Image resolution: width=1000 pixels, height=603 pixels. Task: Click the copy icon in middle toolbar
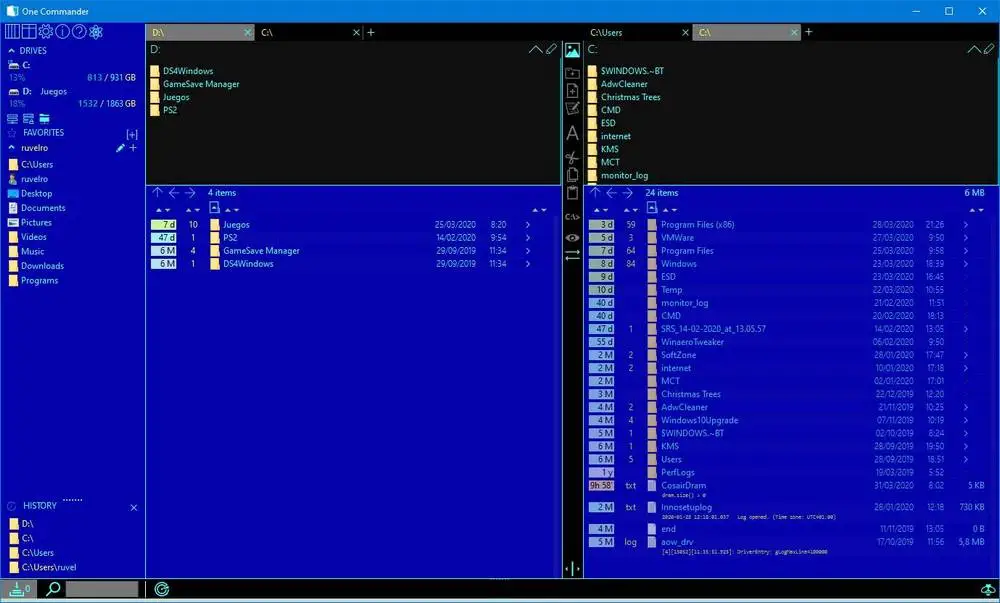coord(573,174)
